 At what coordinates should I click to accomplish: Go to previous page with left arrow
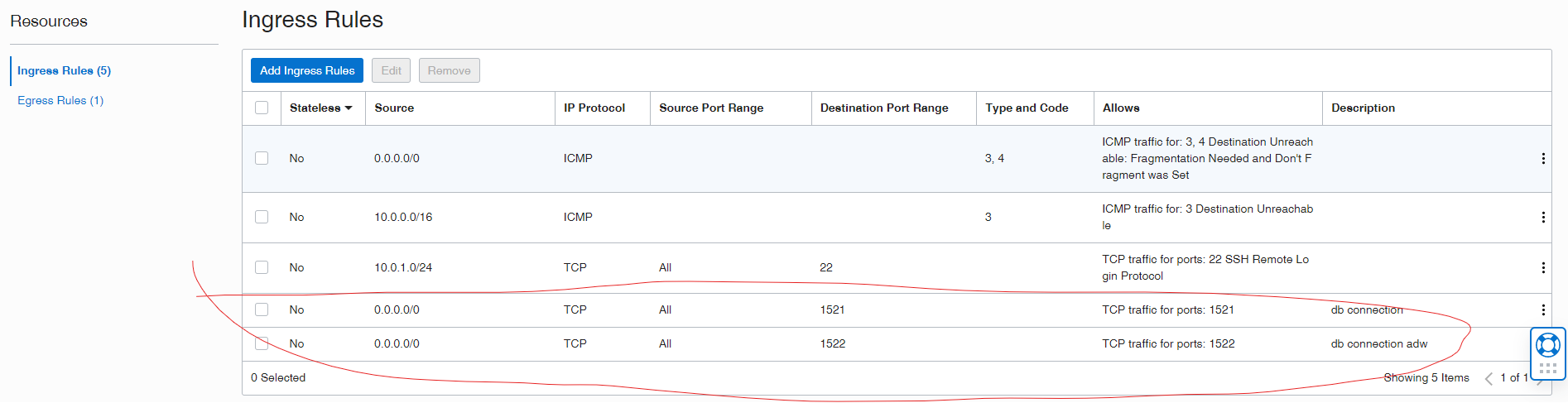(x=1489, y=378)
